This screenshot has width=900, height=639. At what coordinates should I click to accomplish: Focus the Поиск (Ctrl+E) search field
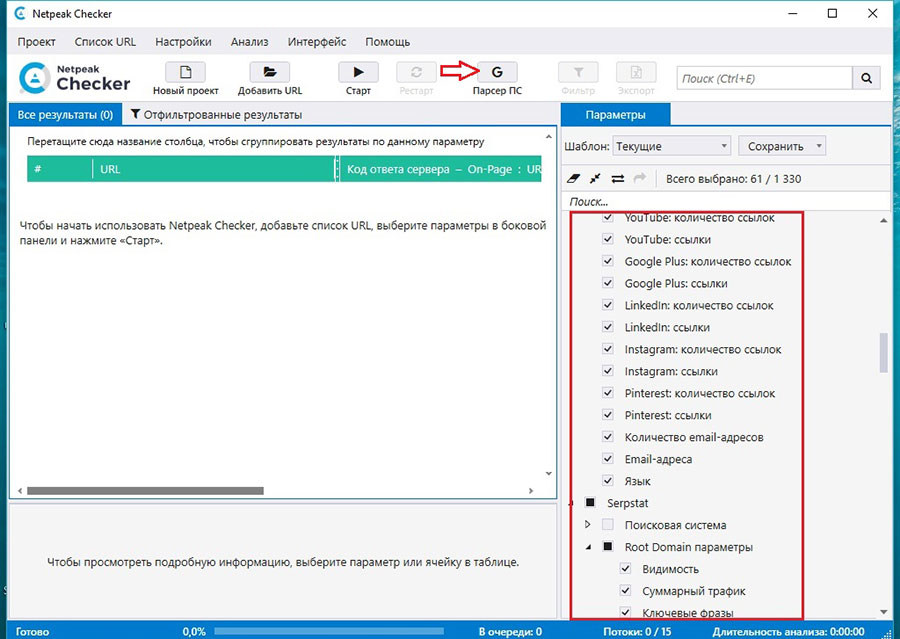(x=765, y=78)
